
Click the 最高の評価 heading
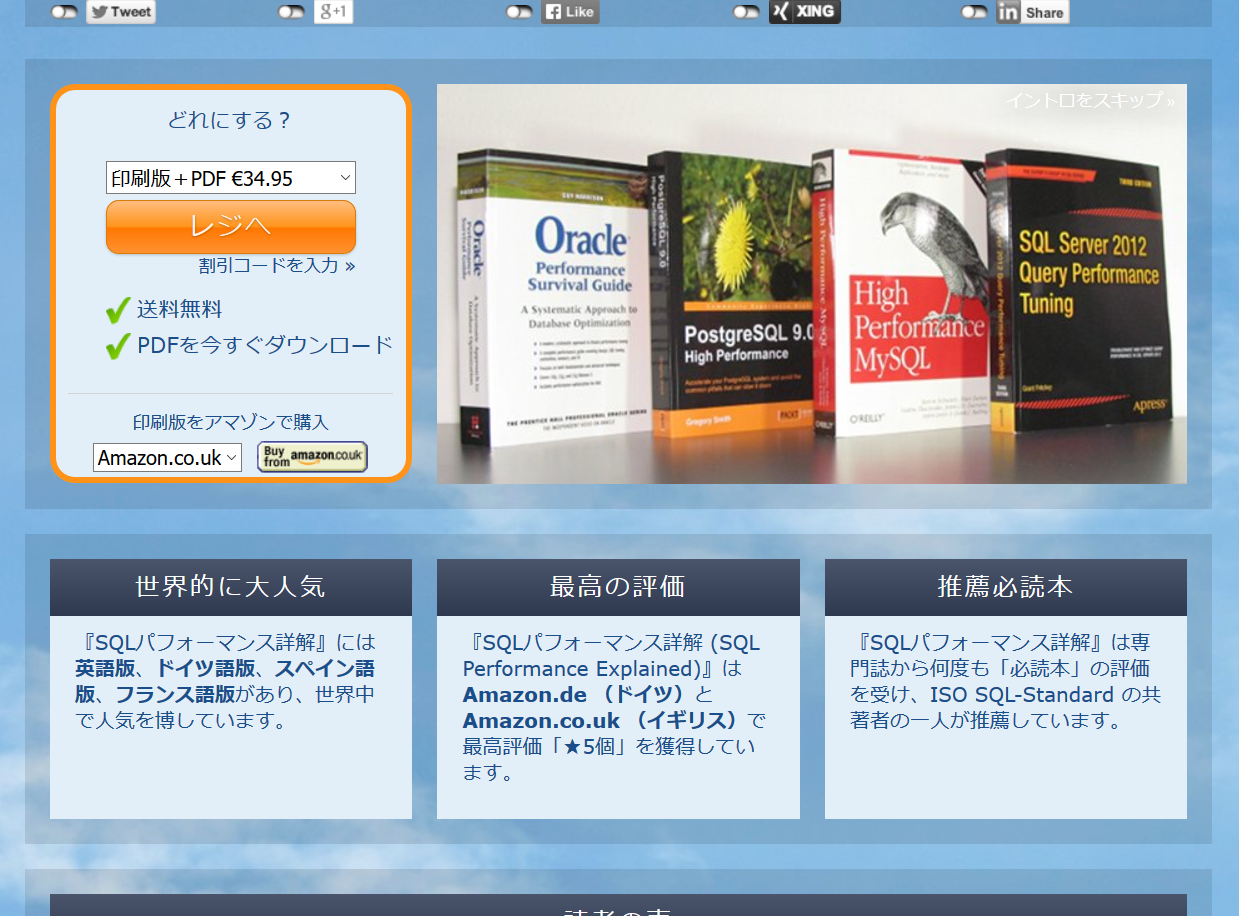(x=618, y=587)
